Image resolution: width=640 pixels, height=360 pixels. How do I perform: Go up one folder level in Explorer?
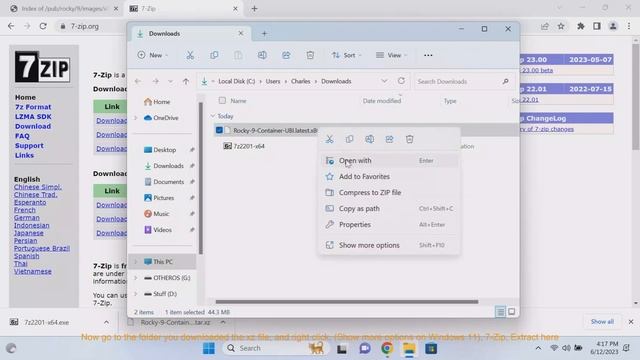click(186, 81)
